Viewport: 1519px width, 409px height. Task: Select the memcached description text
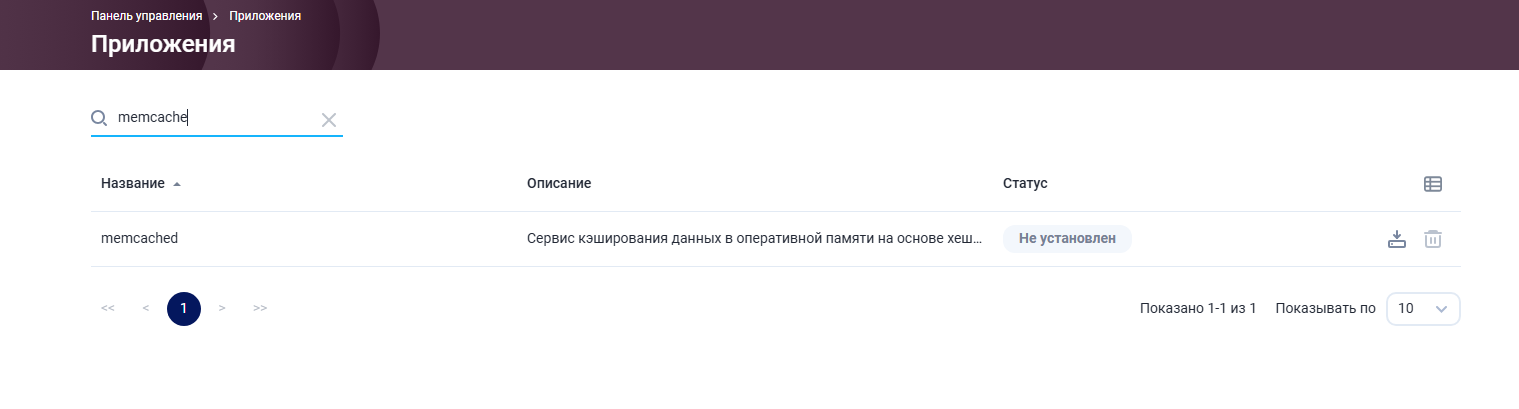pos(755,239)
